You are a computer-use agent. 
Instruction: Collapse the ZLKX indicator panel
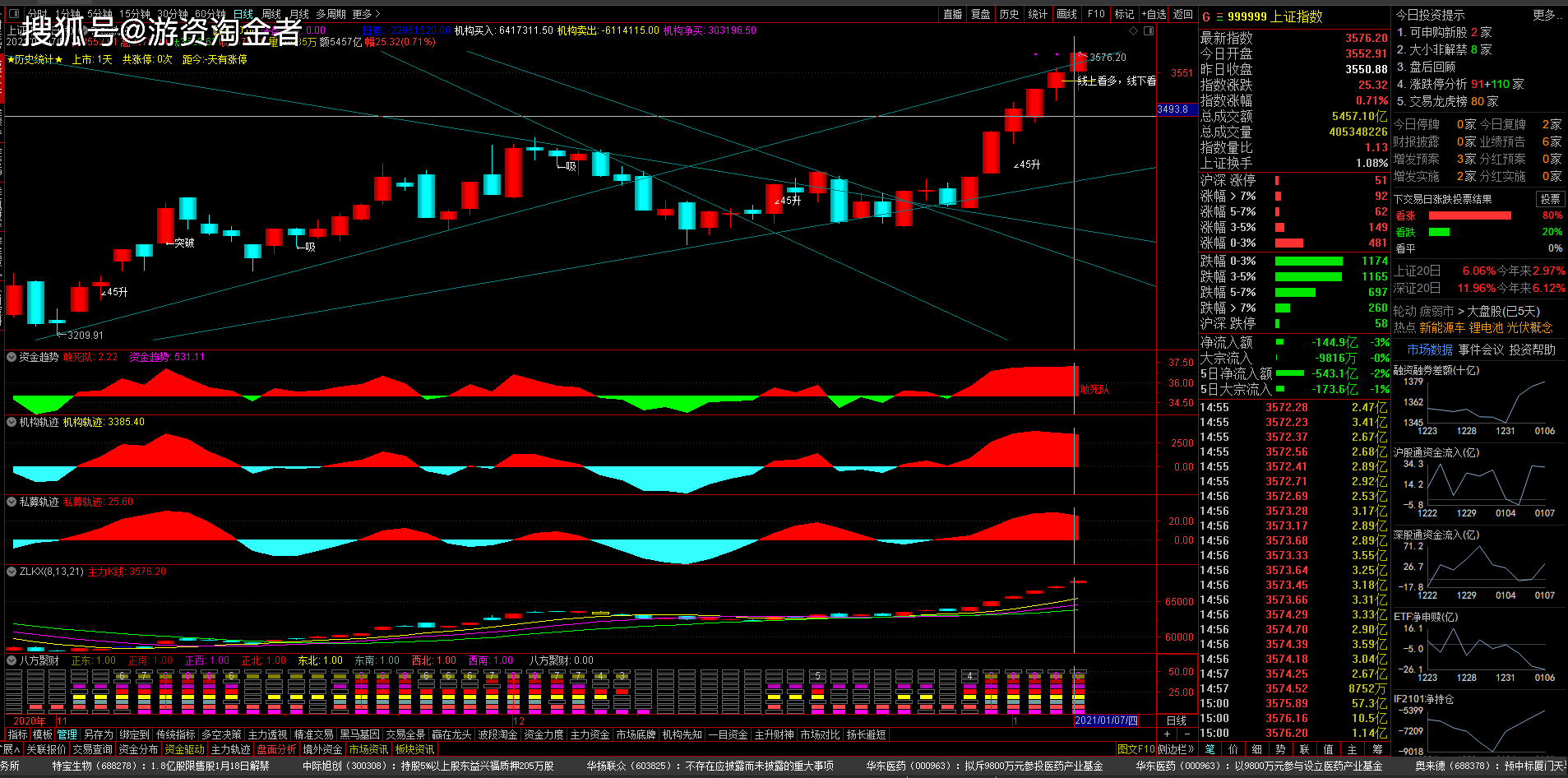pyautogui.click(x=12, y=572)
